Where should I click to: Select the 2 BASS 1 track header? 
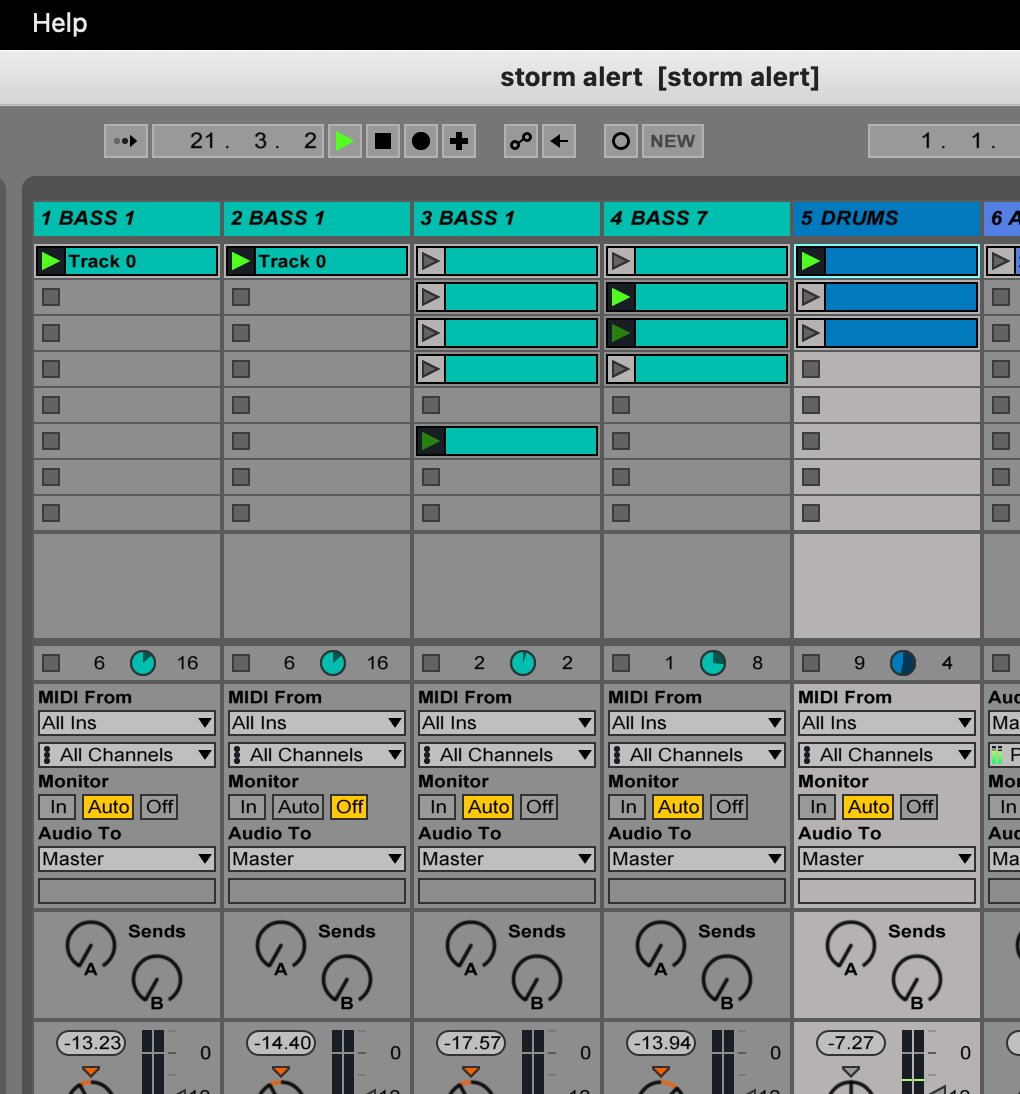click(317, 218)
